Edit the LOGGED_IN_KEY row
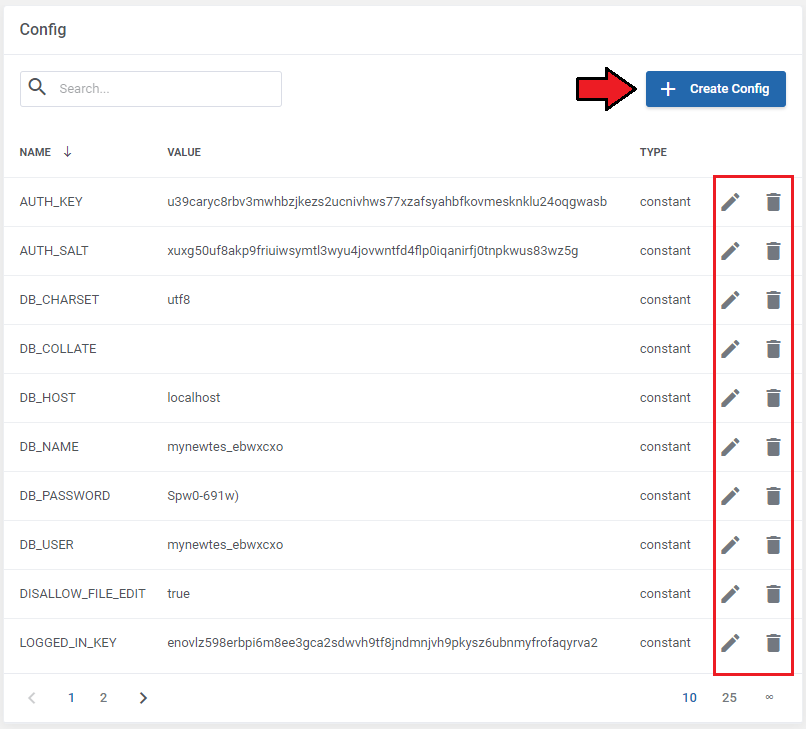Viewport: 806px width, 729px height. tap(730, 643)
